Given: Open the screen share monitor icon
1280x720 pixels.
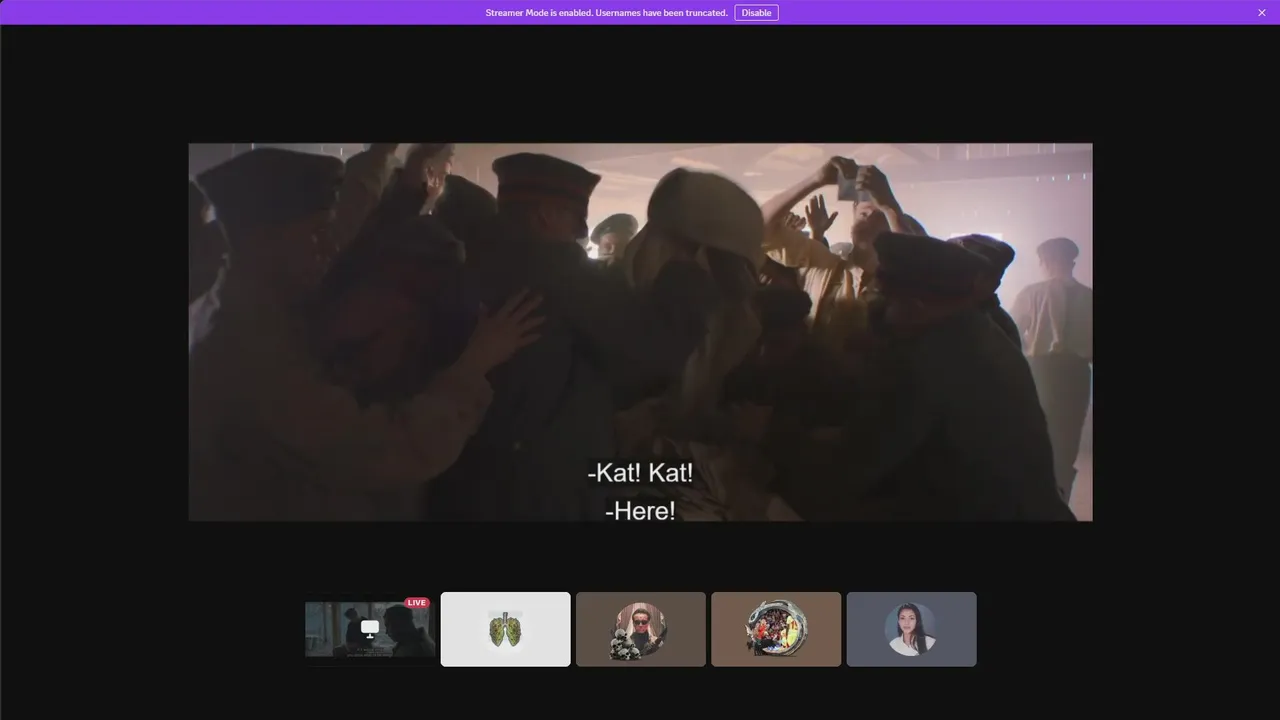Looking at the screenshot, I should pyautogui.click(x=370, y=629).
